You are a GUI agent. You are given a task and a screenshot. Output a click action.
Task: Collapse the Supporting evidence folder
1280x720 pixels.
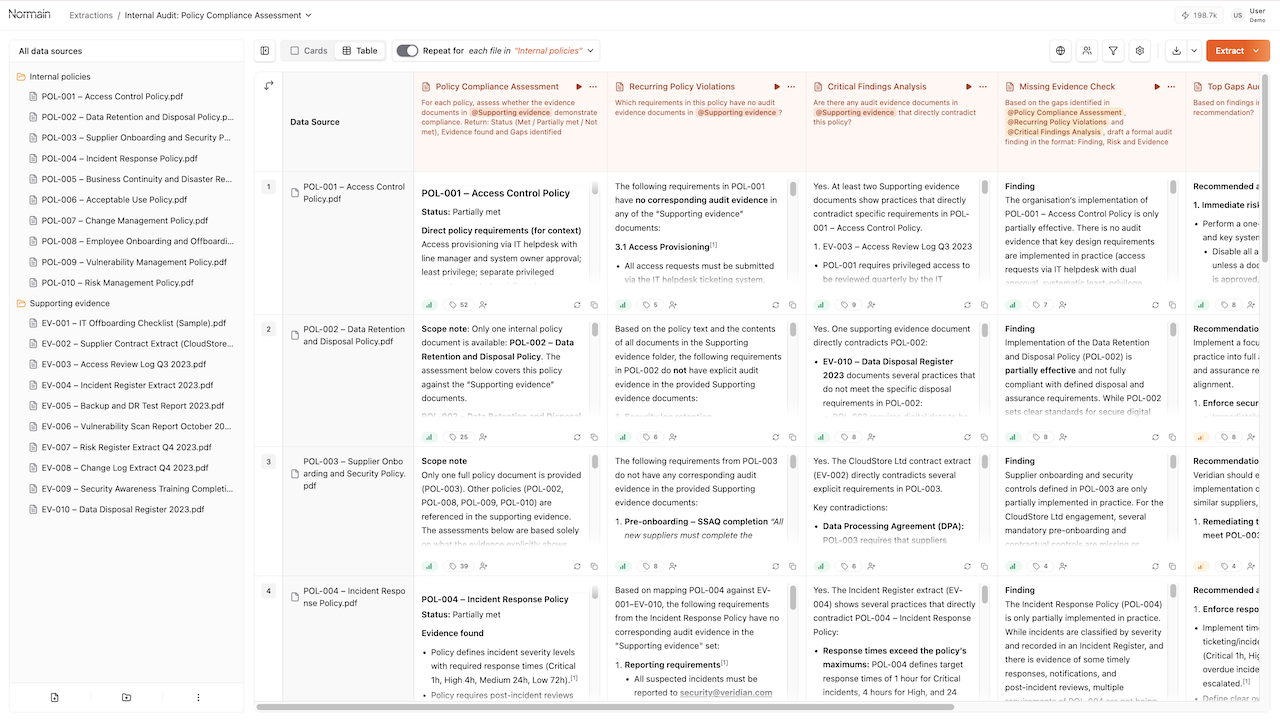pyautogui.click(x=62, y=303)
